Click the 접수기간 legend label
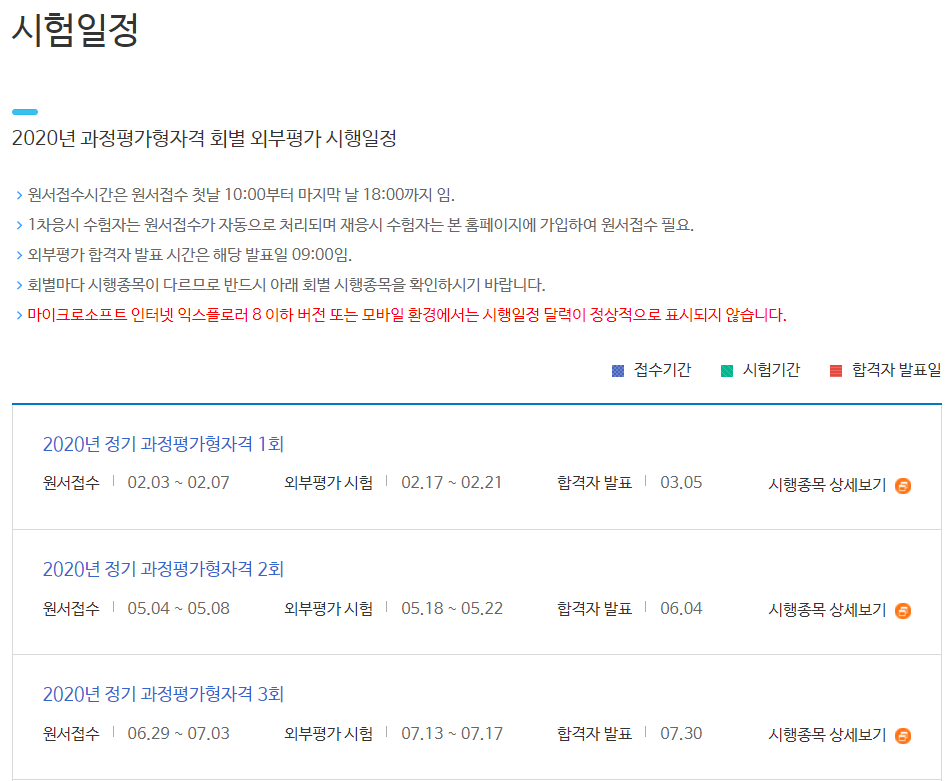 662,370
